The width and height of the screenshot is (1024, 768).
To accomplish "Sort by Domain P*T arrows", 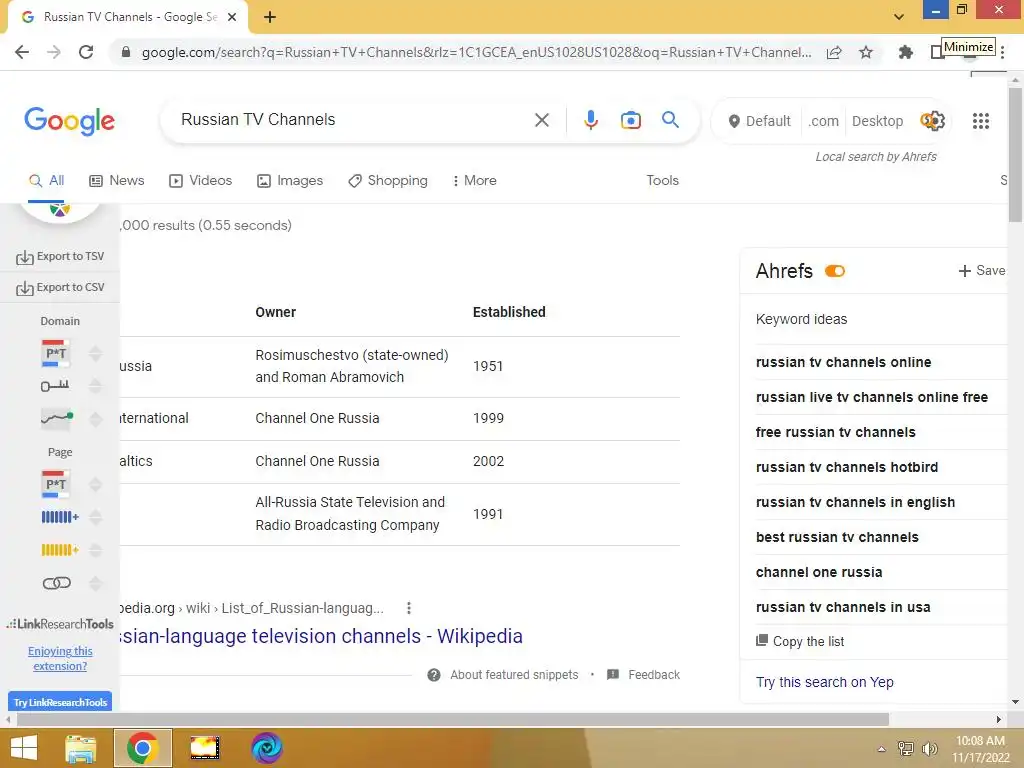I will click(95, 353).
